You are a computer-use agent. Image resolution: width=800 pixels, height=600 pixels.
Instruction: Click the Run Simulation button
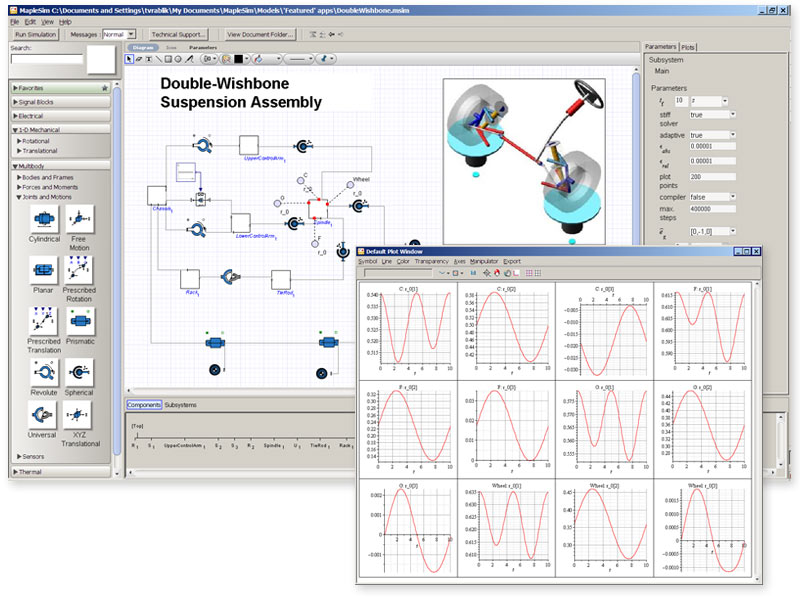click(x=35, y=35)
